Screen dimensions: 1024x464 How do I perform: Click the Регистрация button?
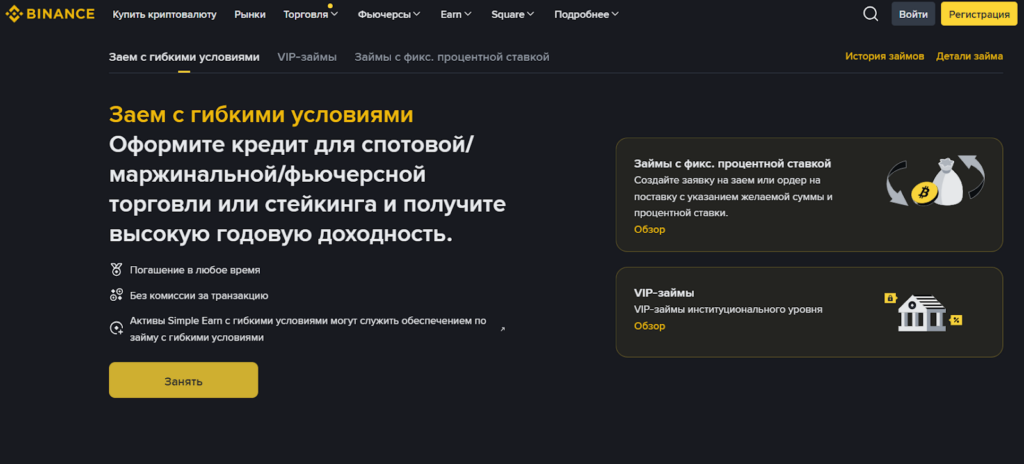979,14
